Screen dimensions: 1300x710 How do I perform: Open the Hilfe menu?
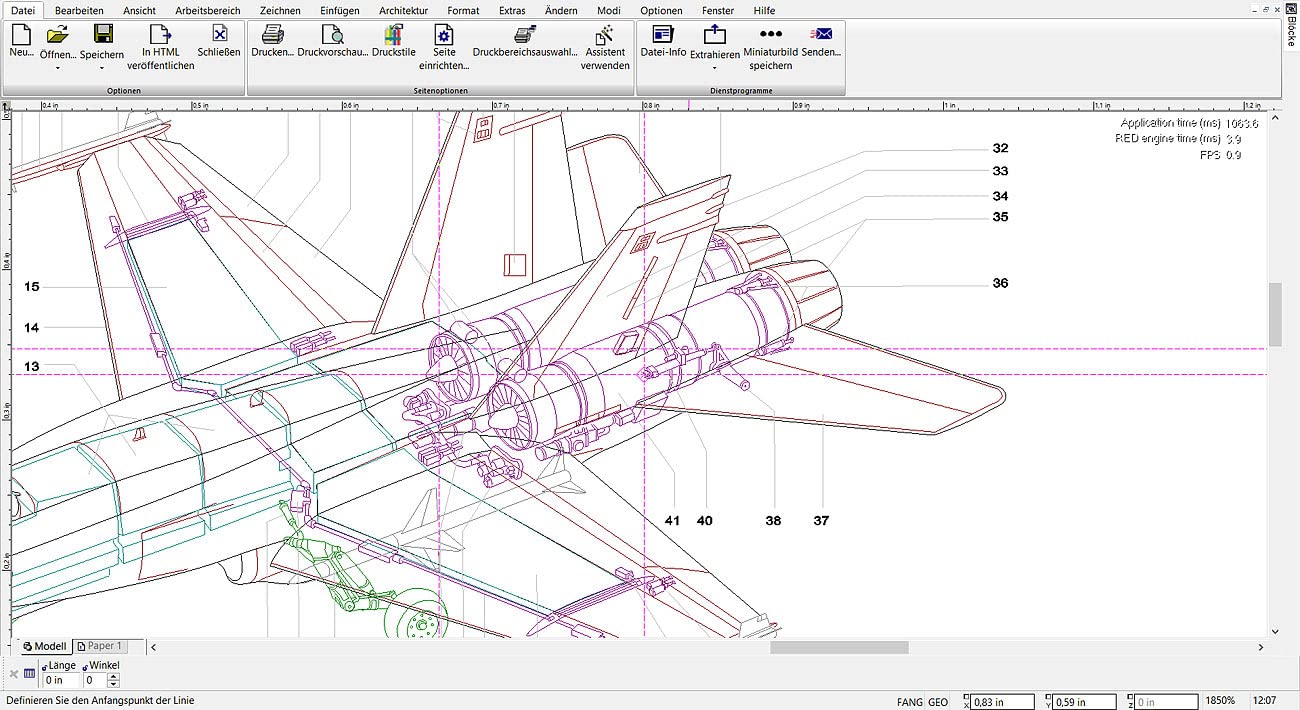click(x=764, y=10)
